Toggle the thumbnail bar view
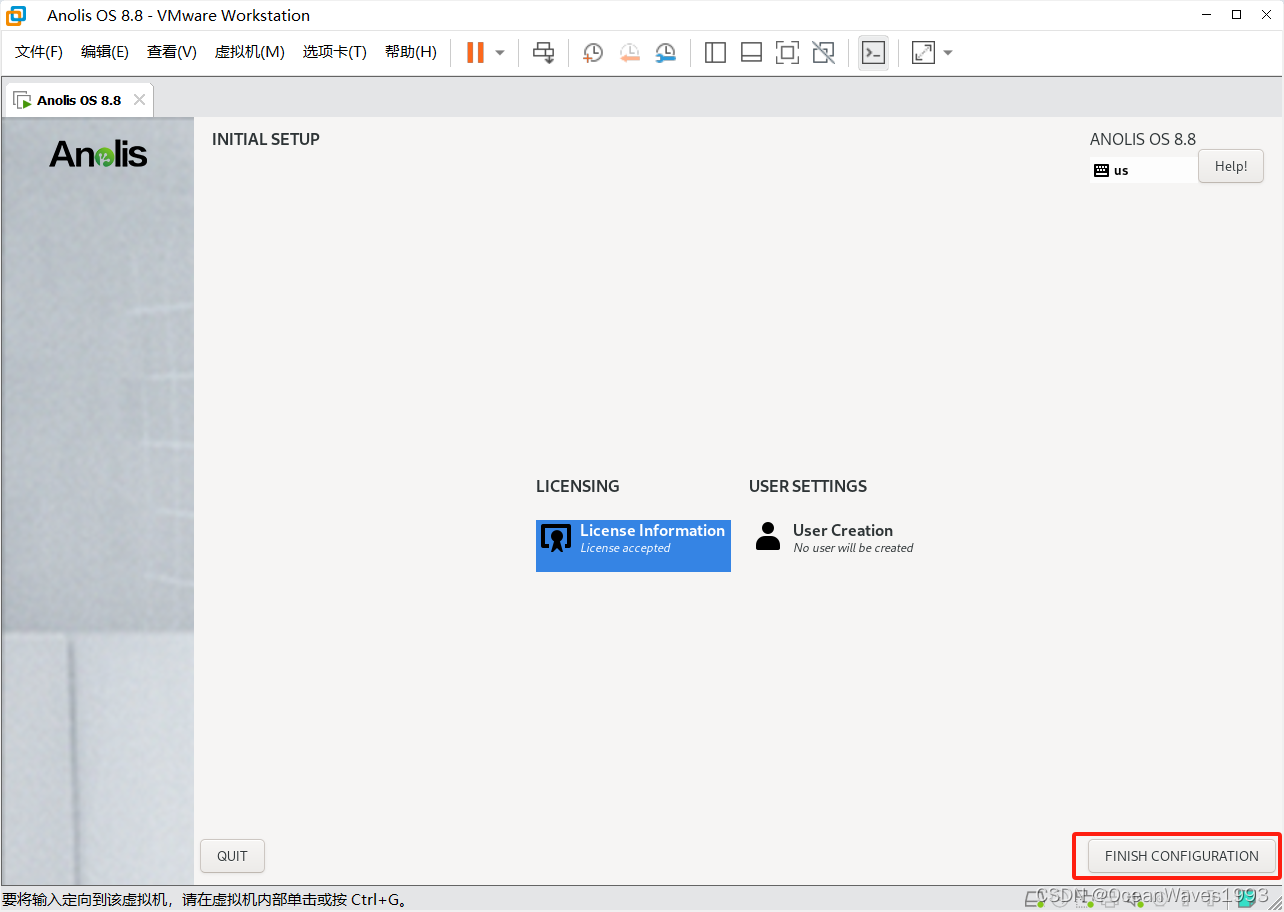 (751, 52)
